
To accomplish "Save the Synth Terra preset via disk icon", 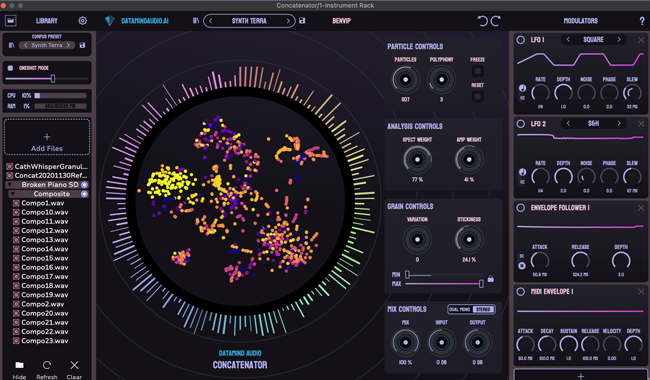I will click(x=302, y=21).
